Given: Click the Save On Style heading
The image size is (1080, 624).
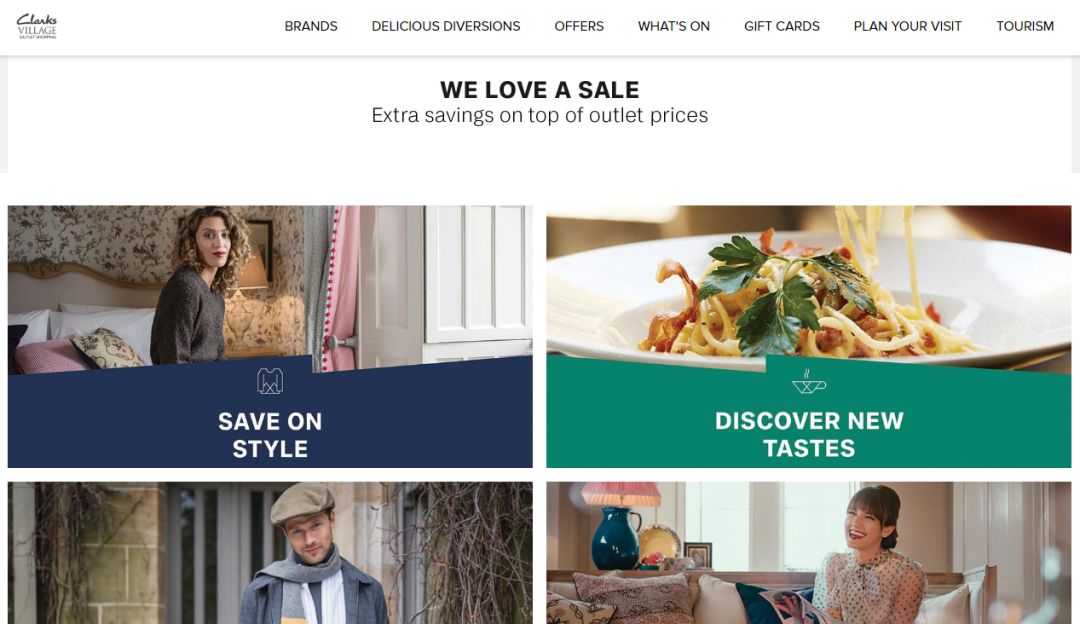Looking at the screenshot, I should pyautogui.click(x=270, y=435).
